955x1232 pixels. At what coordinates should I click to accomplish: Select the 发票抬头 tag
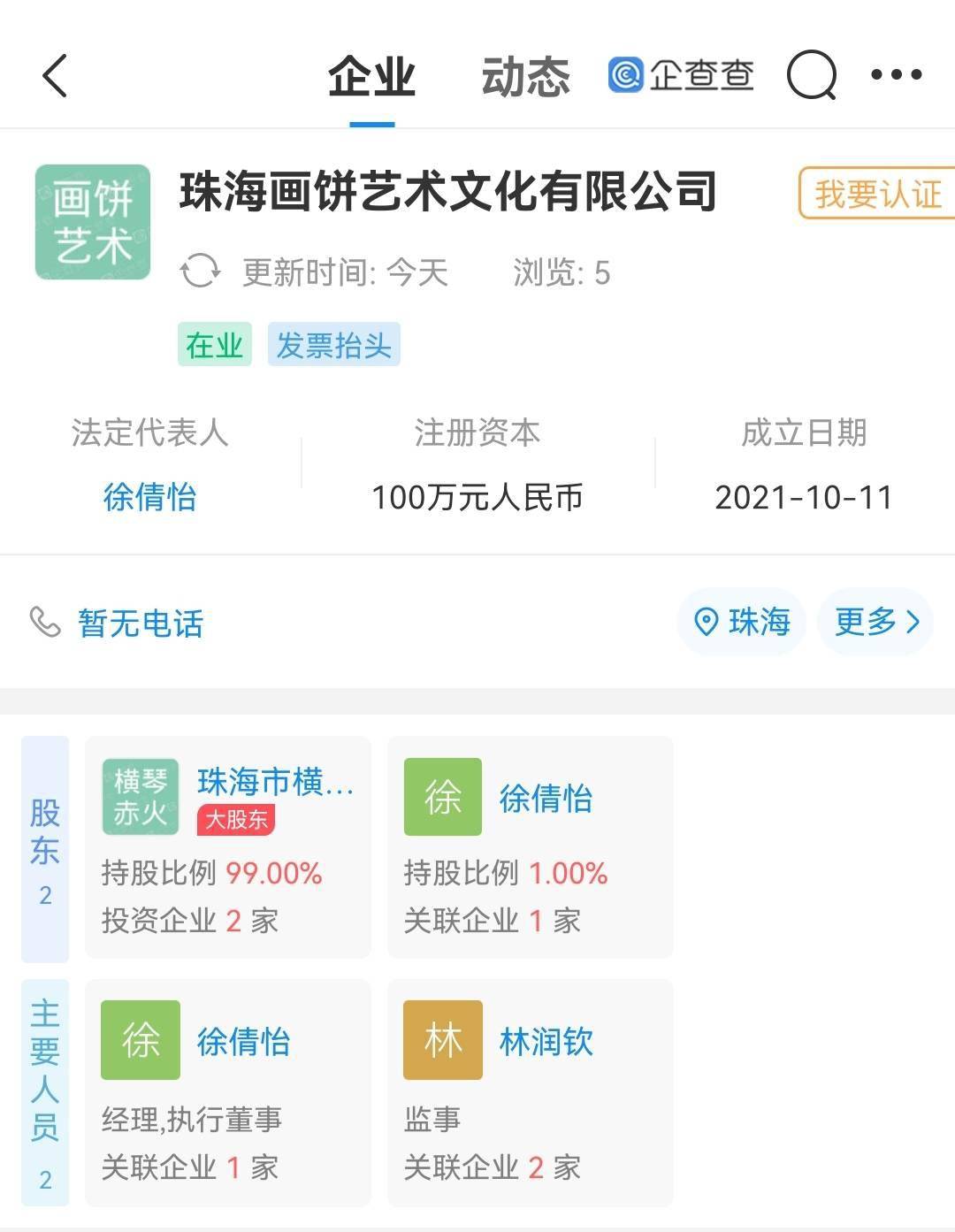point(334,345)
